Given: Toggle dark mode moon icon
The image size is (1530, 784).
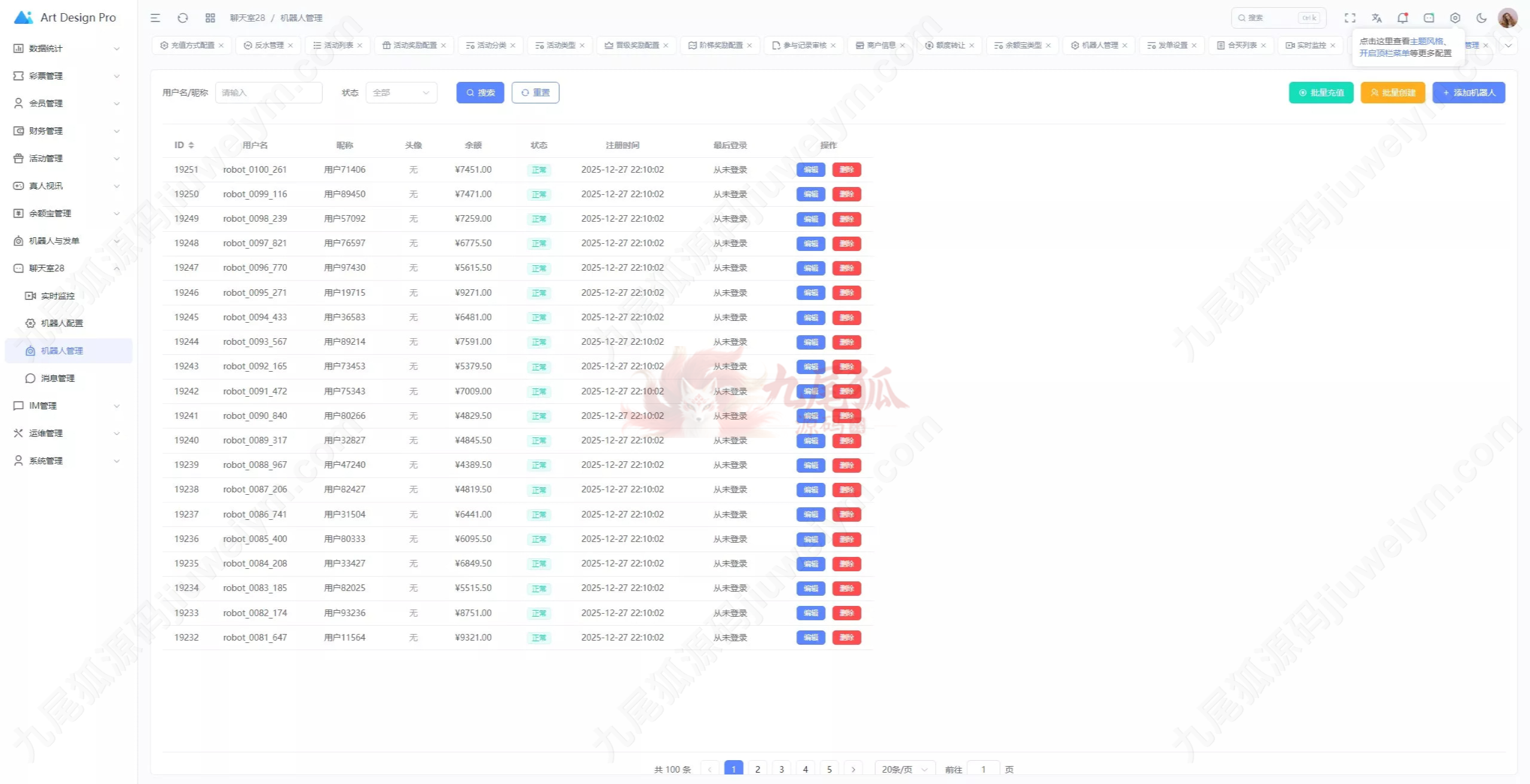Looking at the screenshot, I should click(1481, 18).
